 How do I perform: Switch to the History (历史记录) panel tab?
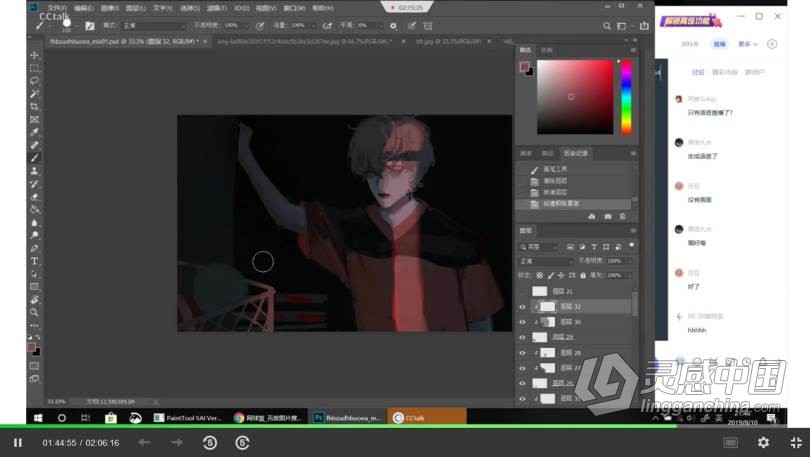coord(575,153)
